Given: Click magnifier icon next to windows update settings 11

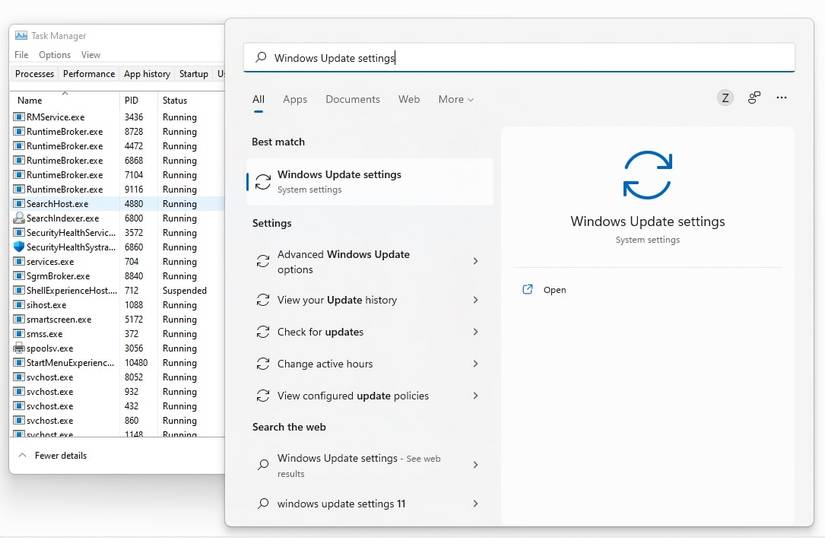Looking at the screenshot, I should tap(263, 503).
